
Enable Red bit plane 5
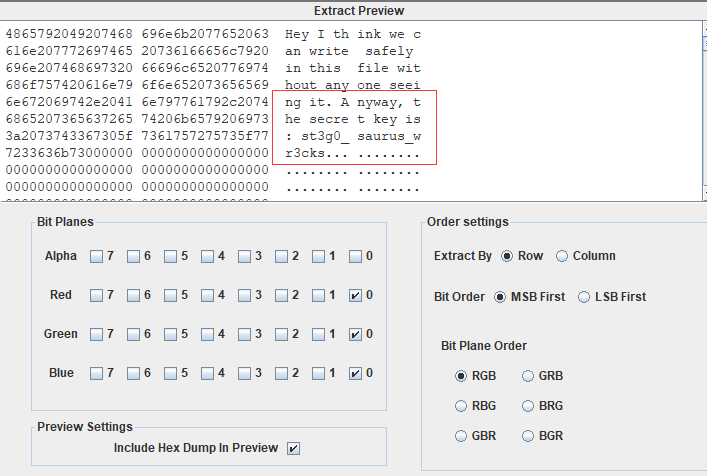(170, 295)
